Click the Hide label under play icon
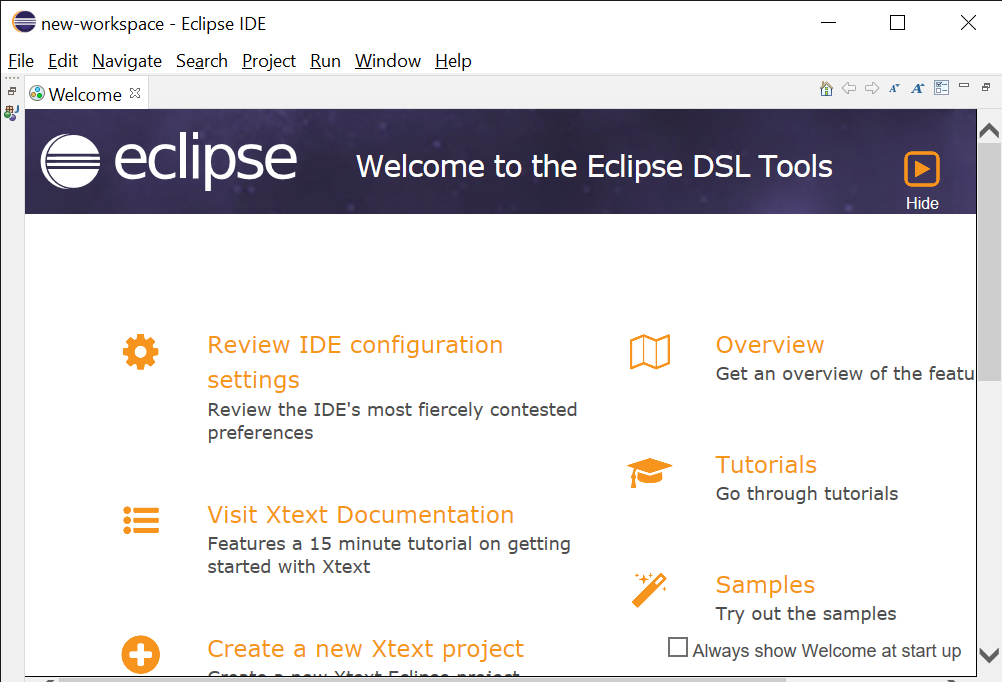Screen dimensions: 1002x682 click(922, 203)
